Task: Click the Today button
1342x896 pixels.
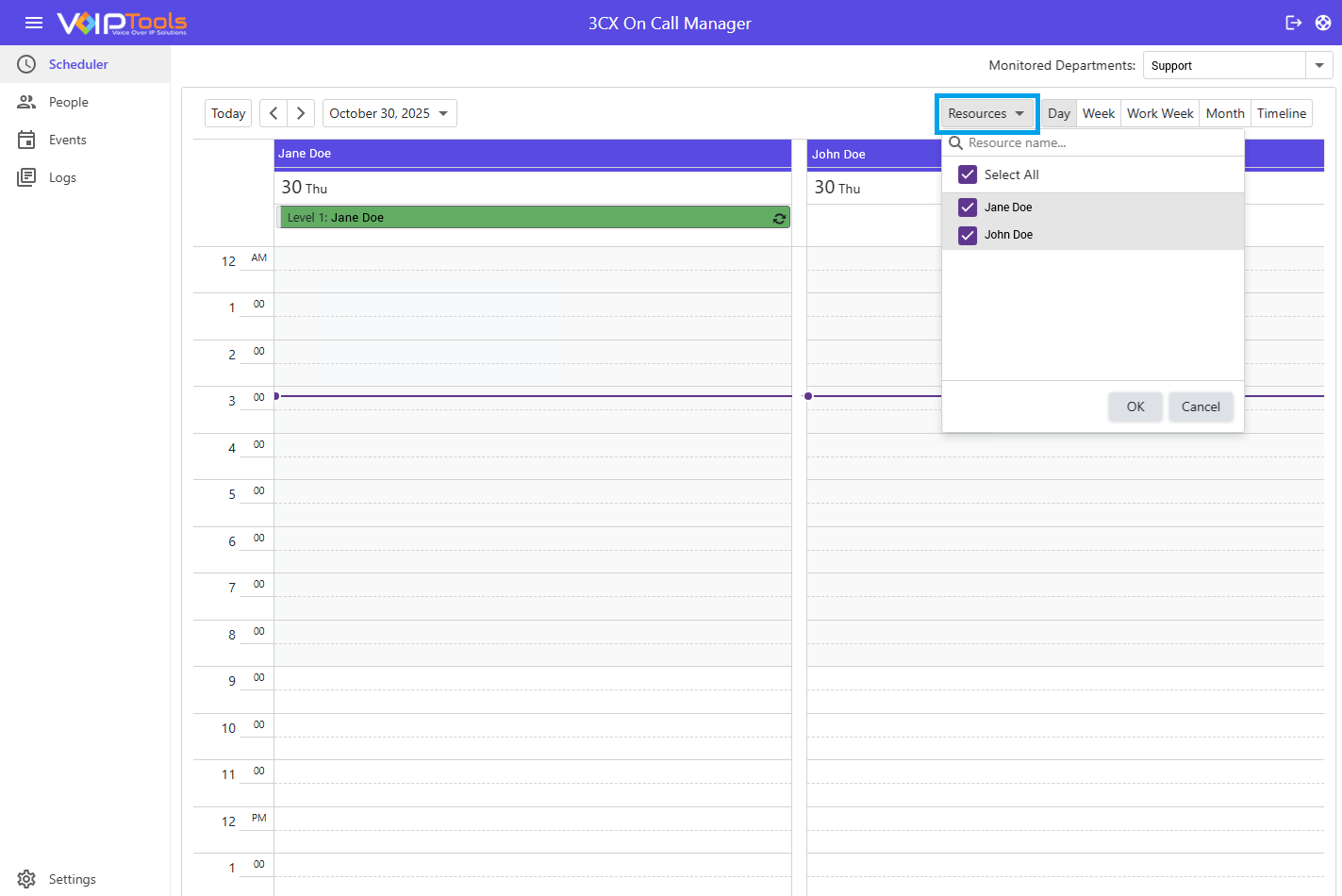Action: (228, 113)
